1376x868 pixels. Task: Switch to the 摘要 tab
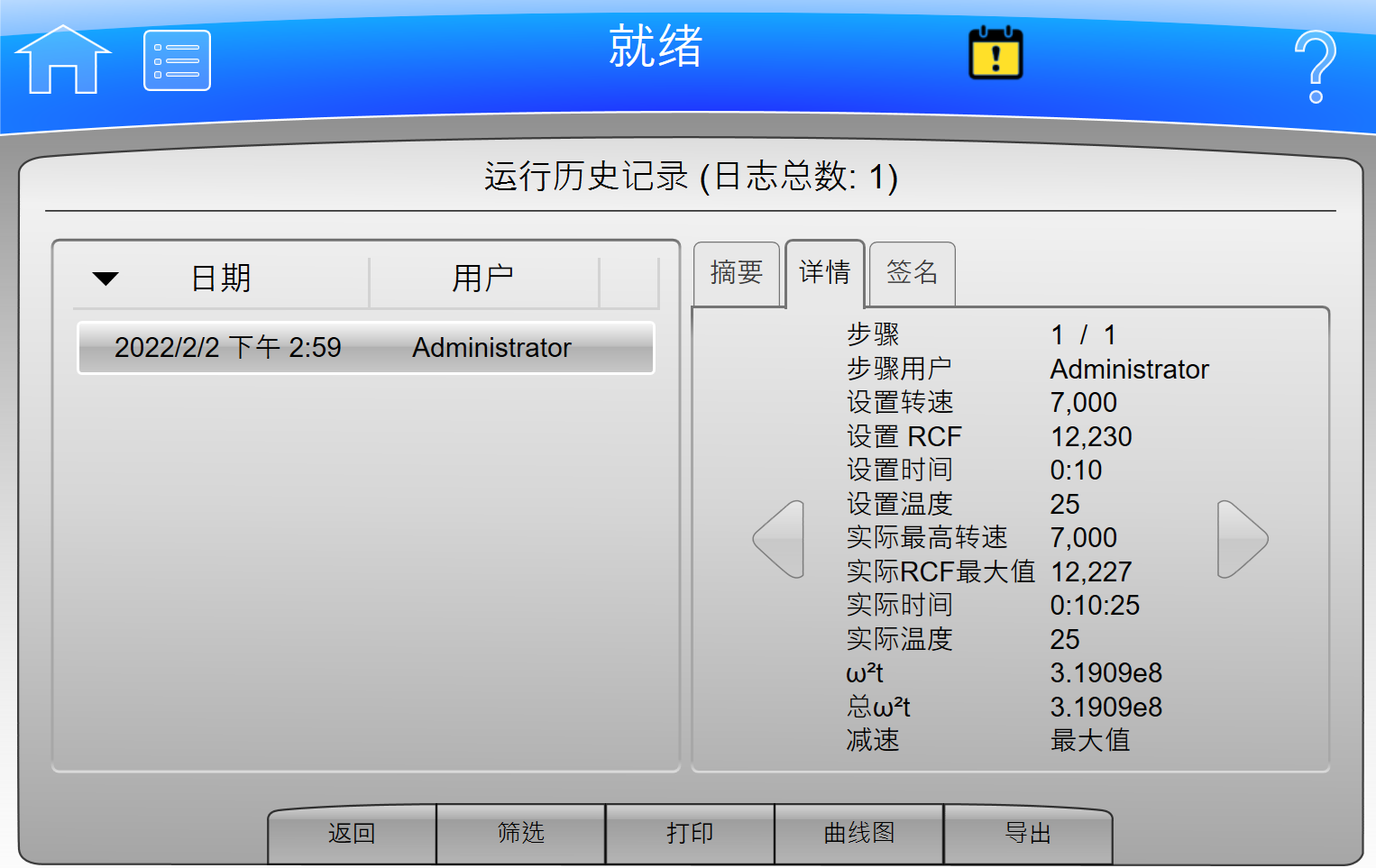tap(737, 273)
